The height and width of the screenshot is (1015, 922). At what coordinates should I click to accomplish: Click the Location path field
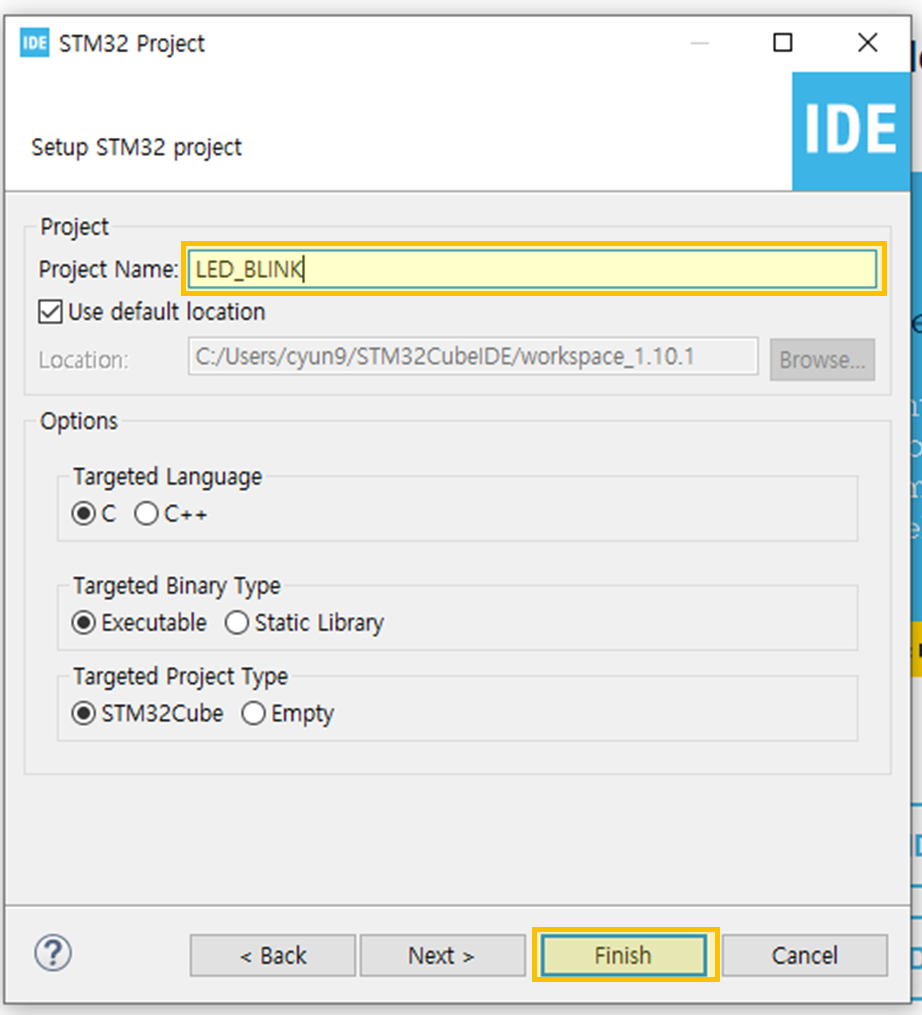[x=473, y=356]
